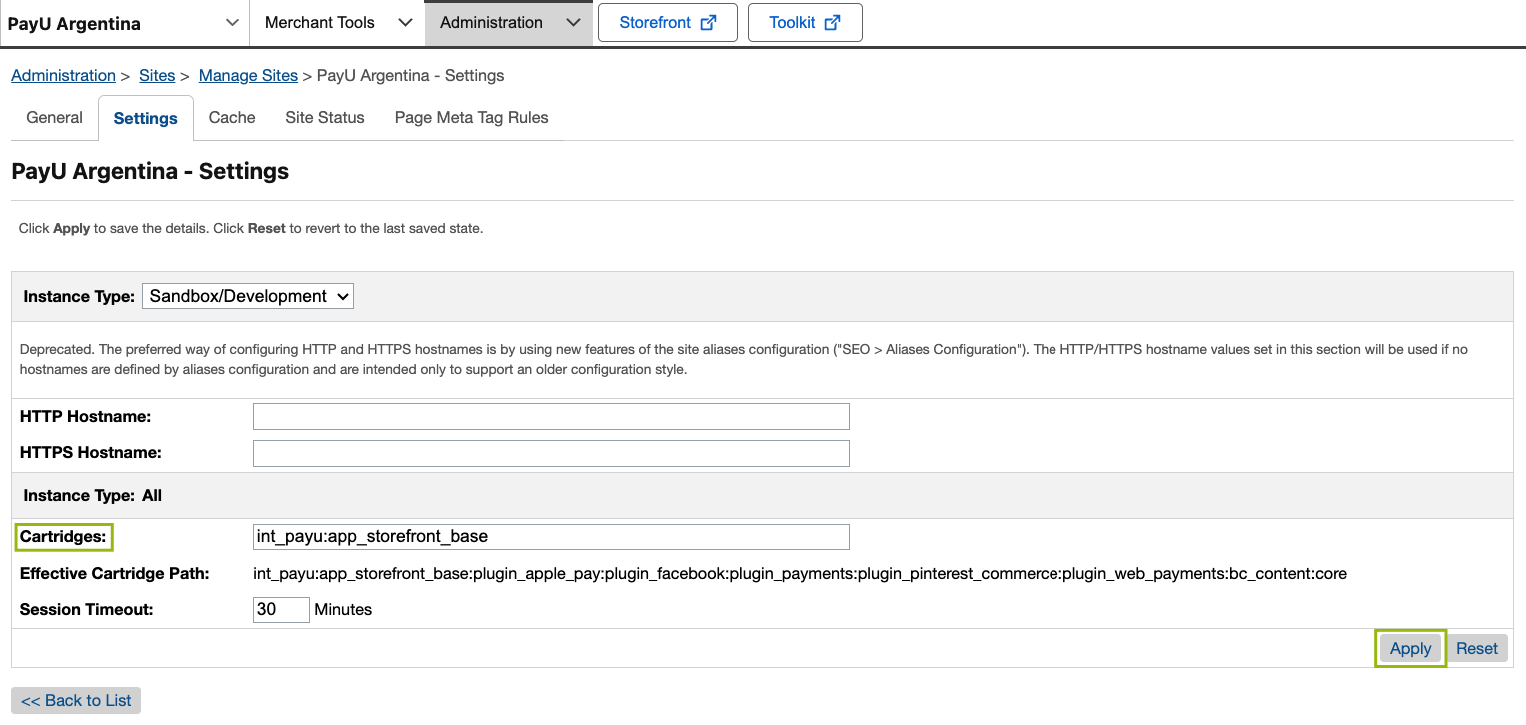This screenshot has height=725, width=1526.
Task: Click the Session Timeout minutes field
Action: (x=281, y=609)
